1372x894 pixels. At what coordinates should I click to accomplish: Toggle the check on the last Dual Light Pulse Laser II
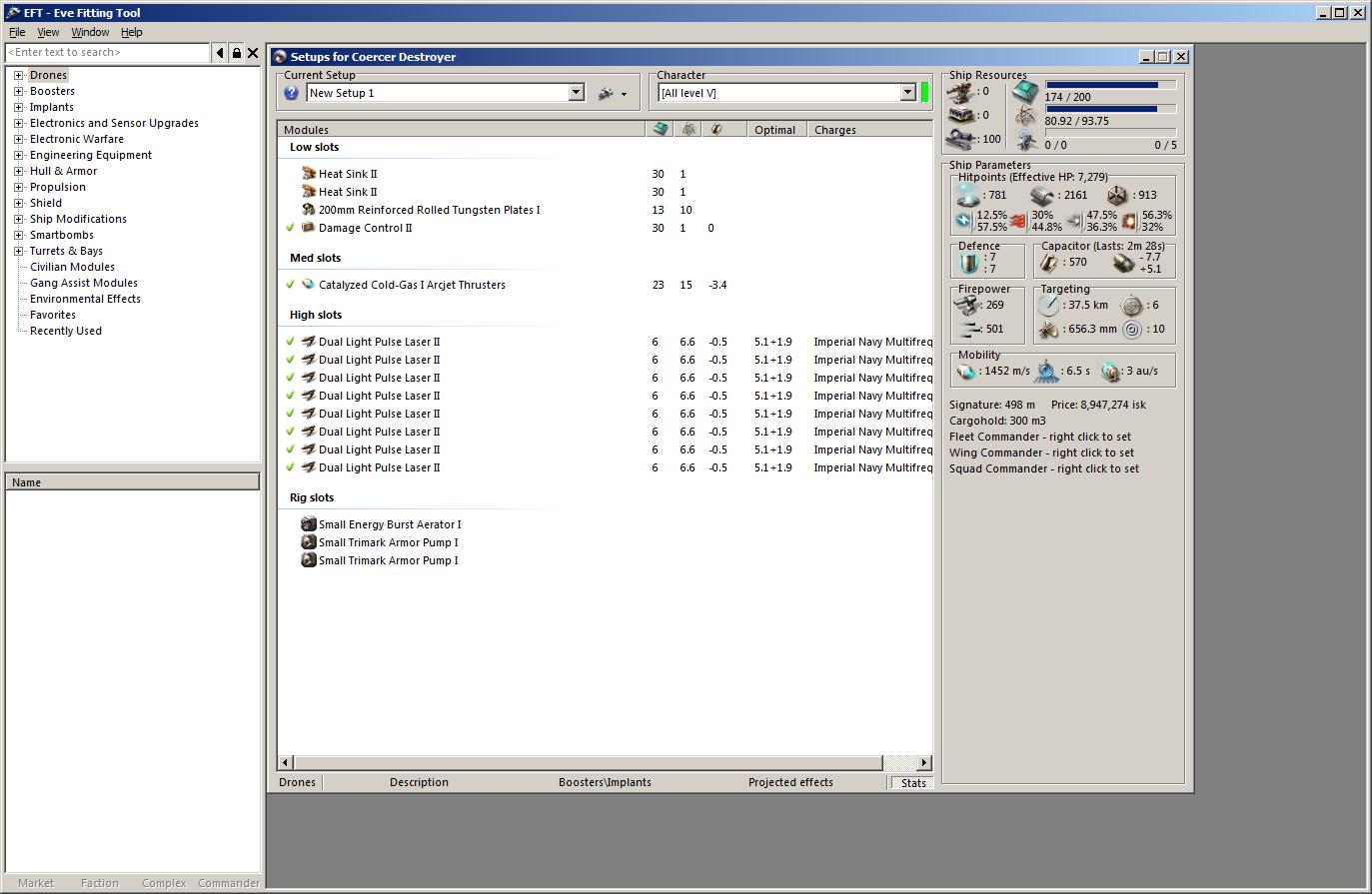[x=291, y=467]
